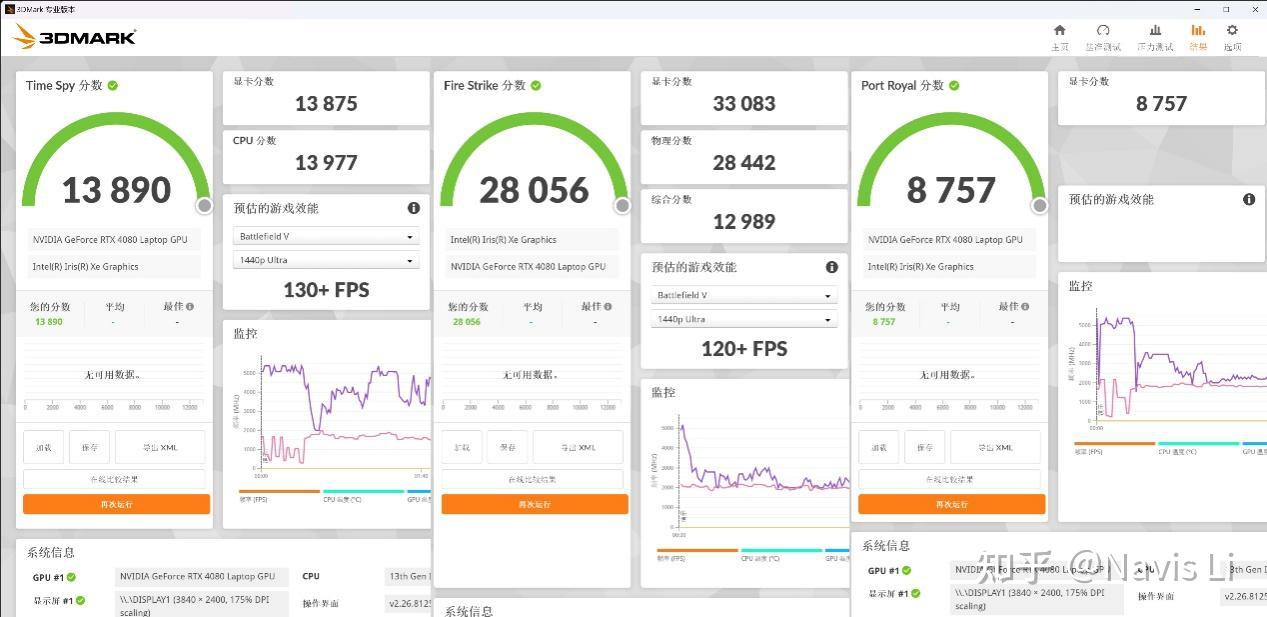Click the green validation check next to Fire Strike score
Image resolution: width=1267 pixels, height=617 pixels.
pyautogui.click(x=536, y=86)
